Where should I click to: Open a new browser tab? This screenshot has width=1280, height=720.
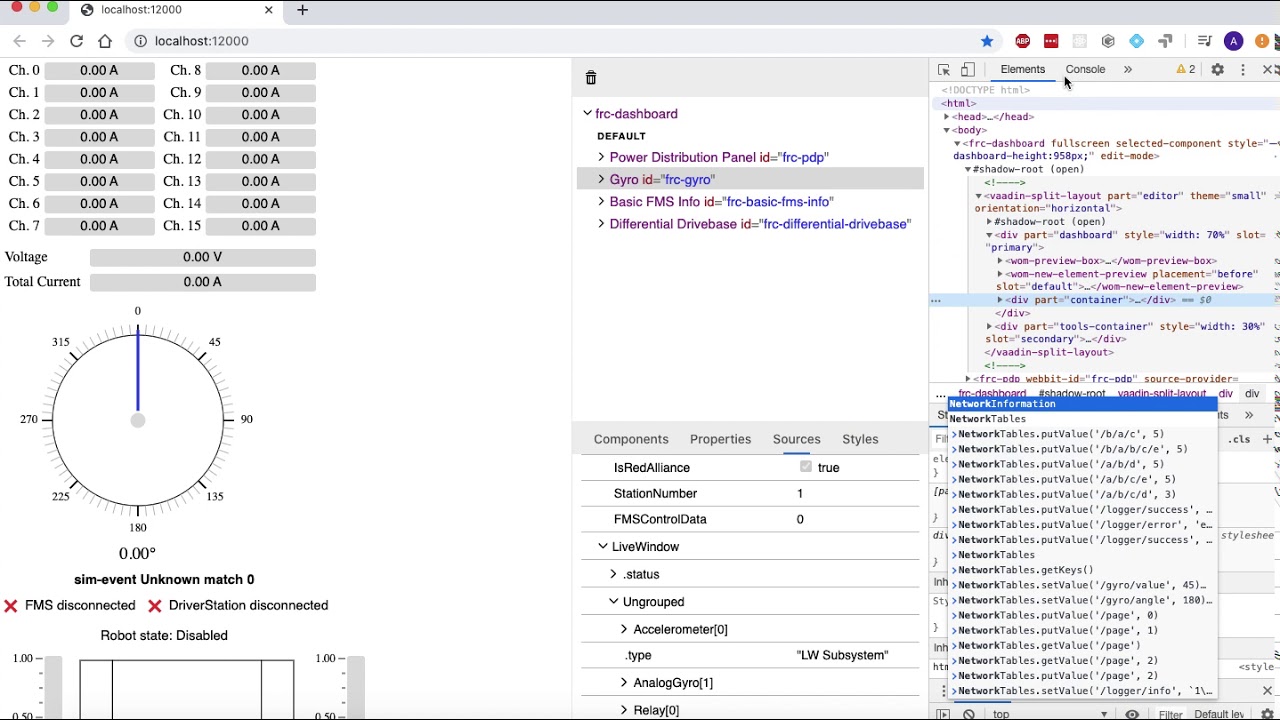coord(302,10)
